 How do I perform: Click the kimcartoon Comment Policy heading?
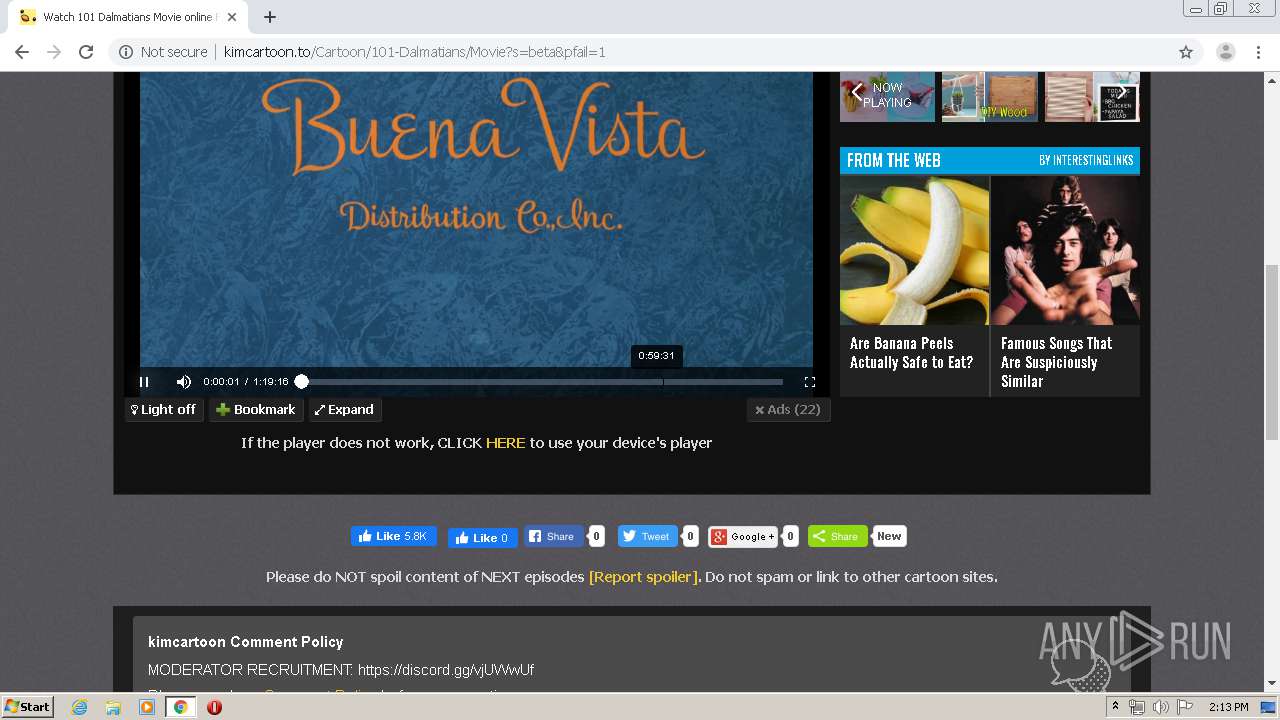tap(246, 642)
